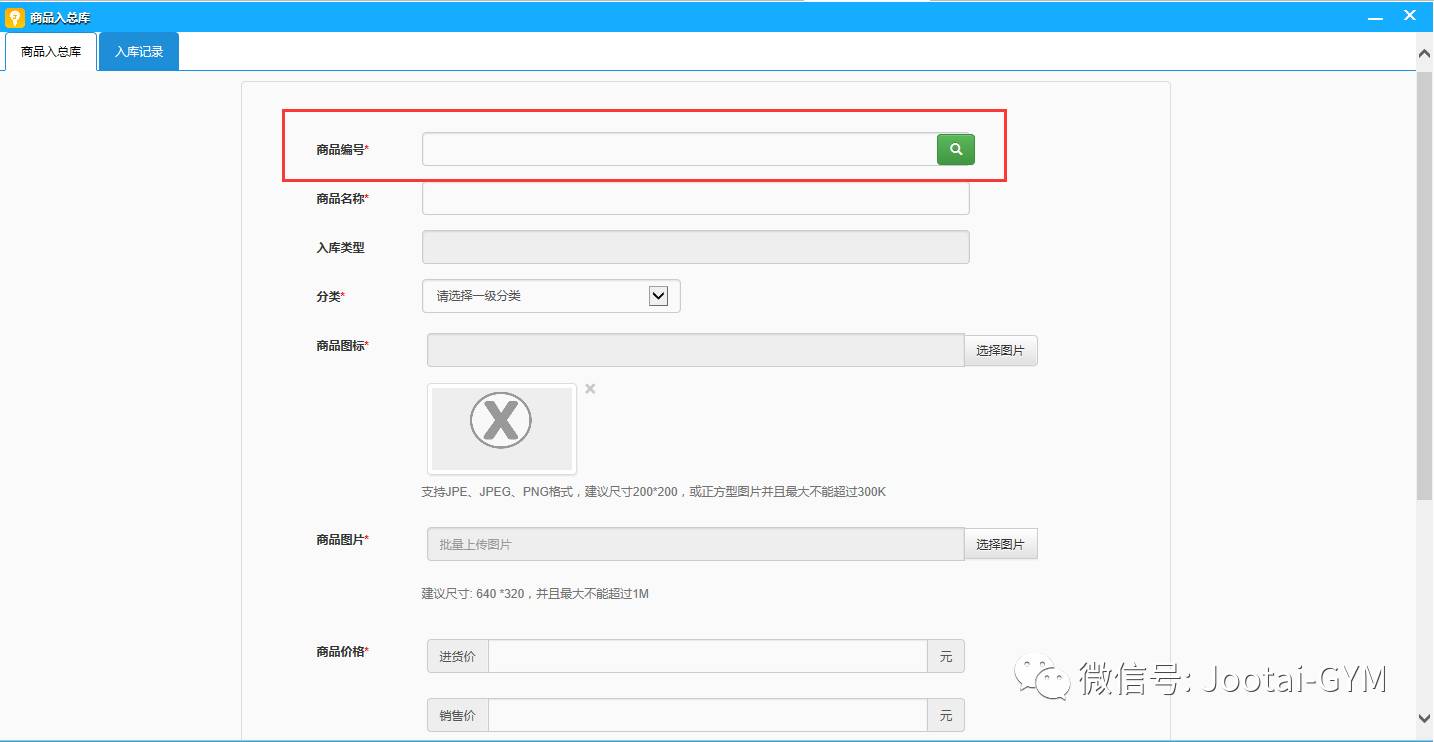
Task: Click the scrollbar up arrow
Action: point(1425,53)
